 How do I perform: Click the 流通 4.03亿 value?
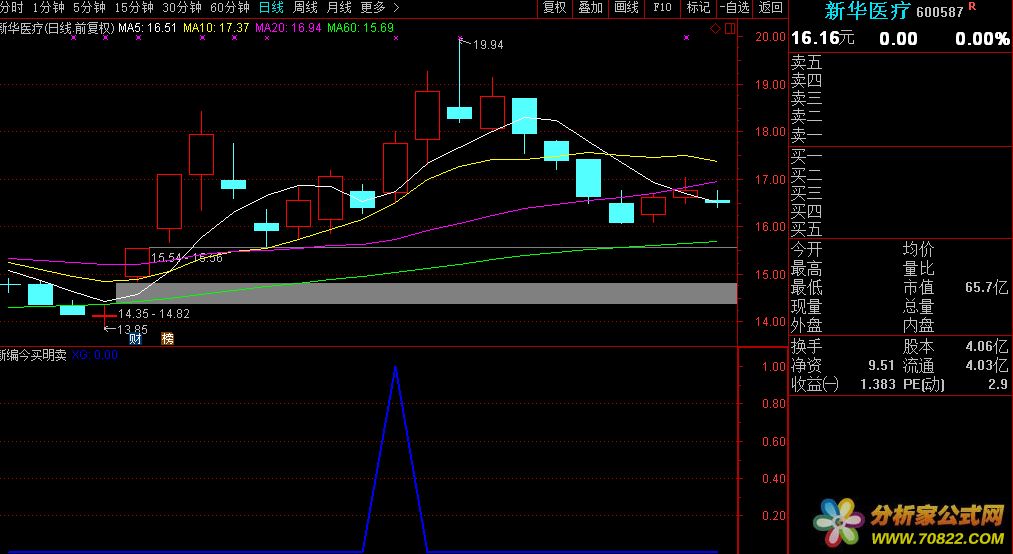pyautogui.click(x=987, y=365)
